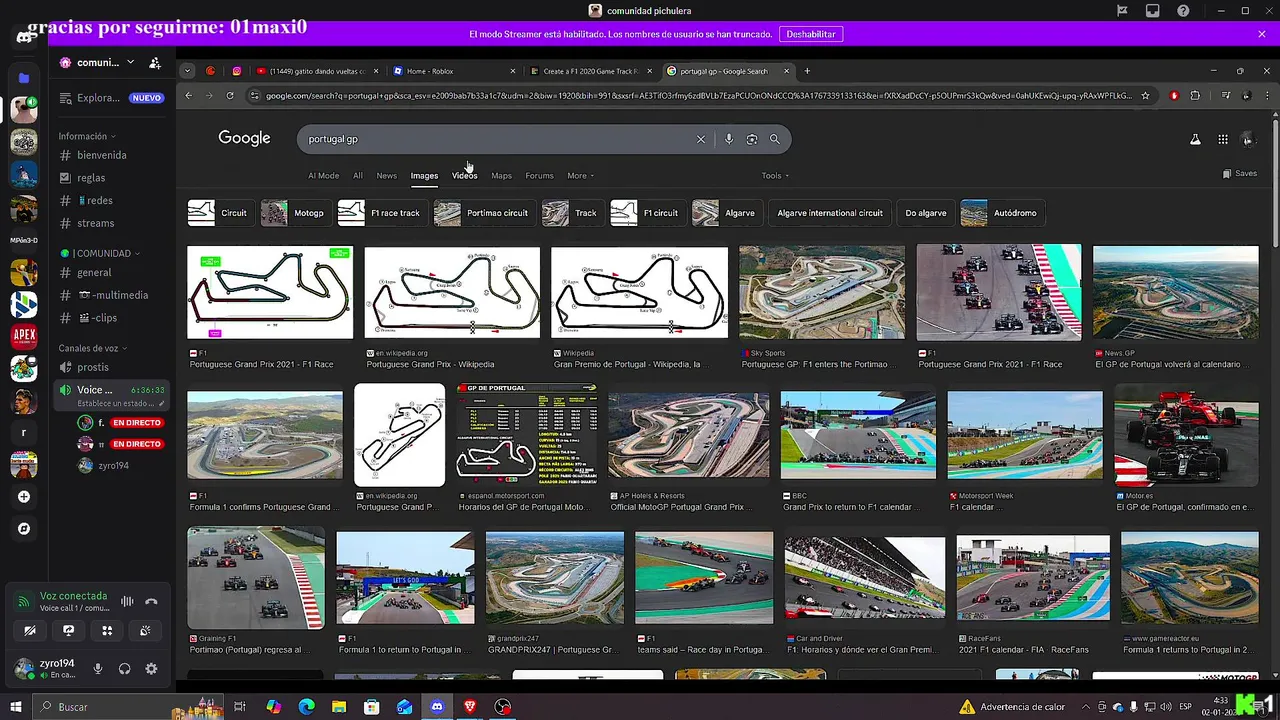Expand the Tools dropdown
Image resolution: width=1280 pixels, height=720 pixels.
click(x=774, y=176)
